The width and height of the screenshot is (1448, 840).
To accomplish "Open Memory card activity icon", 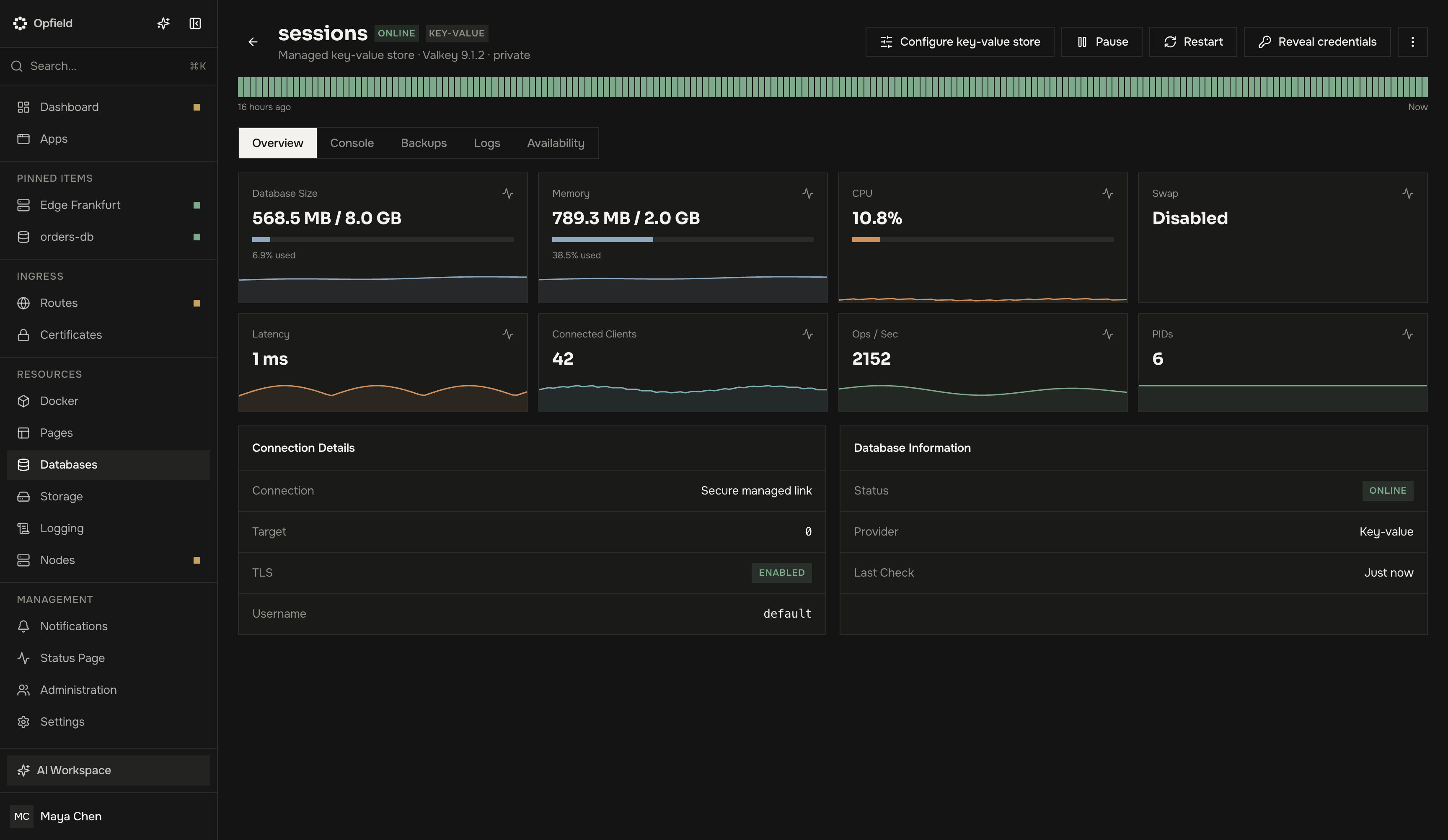I will [x=808, y=193].
